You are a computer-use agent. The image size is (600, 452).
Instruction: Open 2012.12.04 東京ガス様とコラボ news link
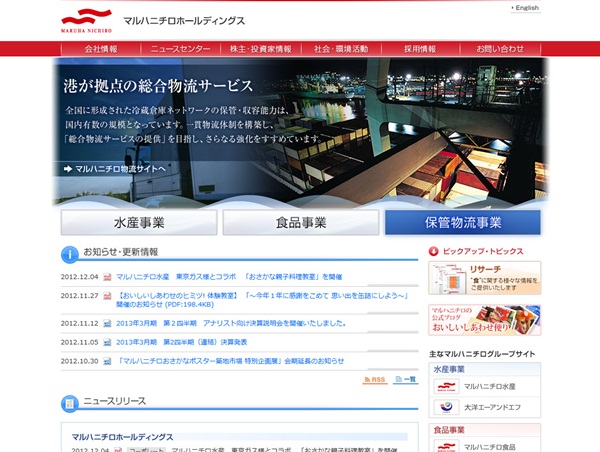(229, 277)
